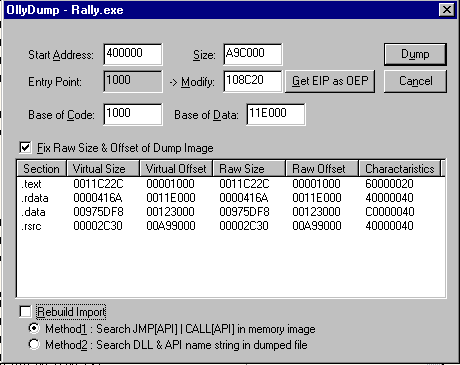
Task: Click the Start Address label
Action: tap(61, 55)
